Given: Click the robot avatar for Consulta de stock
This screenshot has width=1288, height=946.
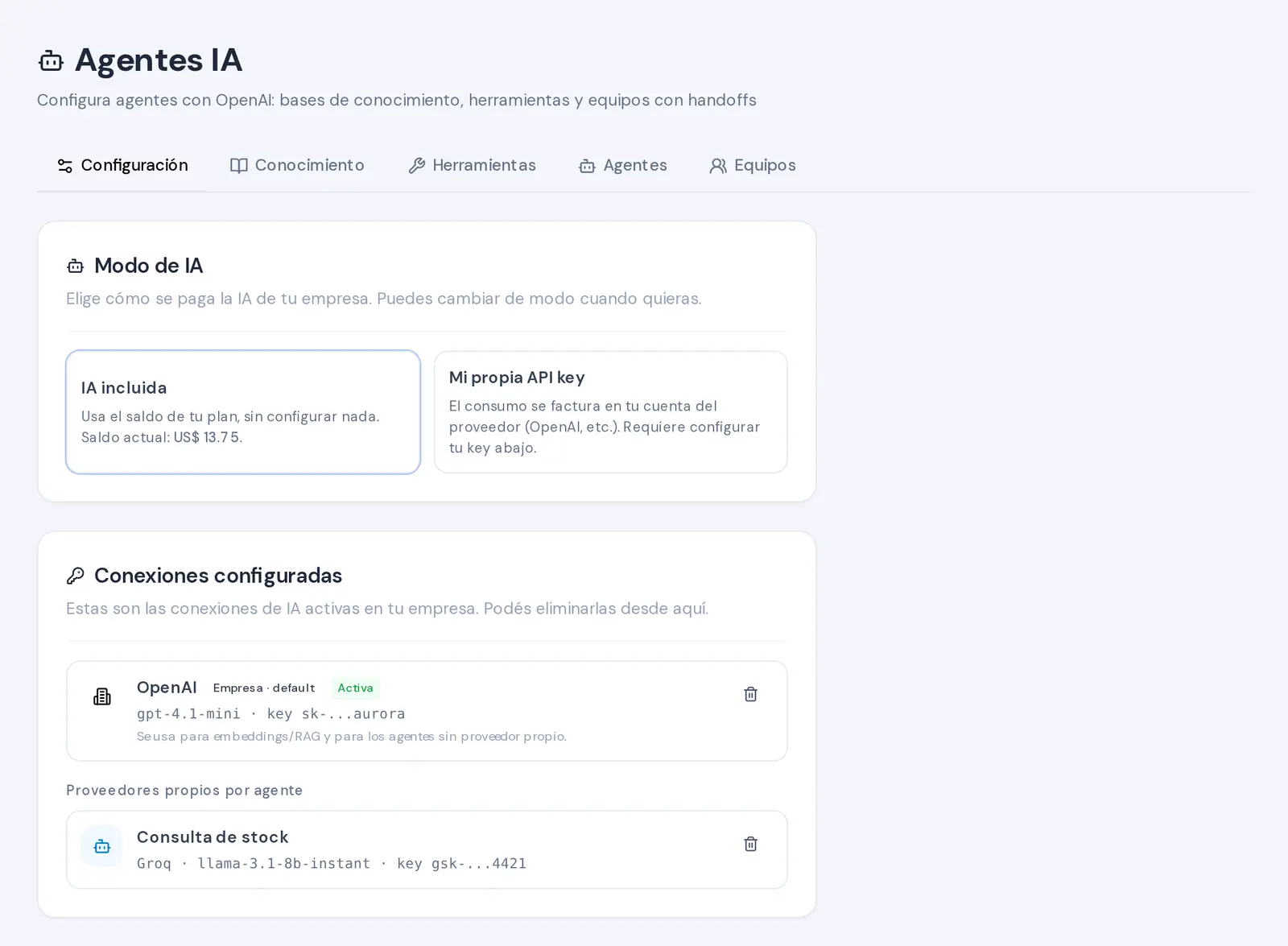Looking at the screenshot, I should tap(102, 846).
